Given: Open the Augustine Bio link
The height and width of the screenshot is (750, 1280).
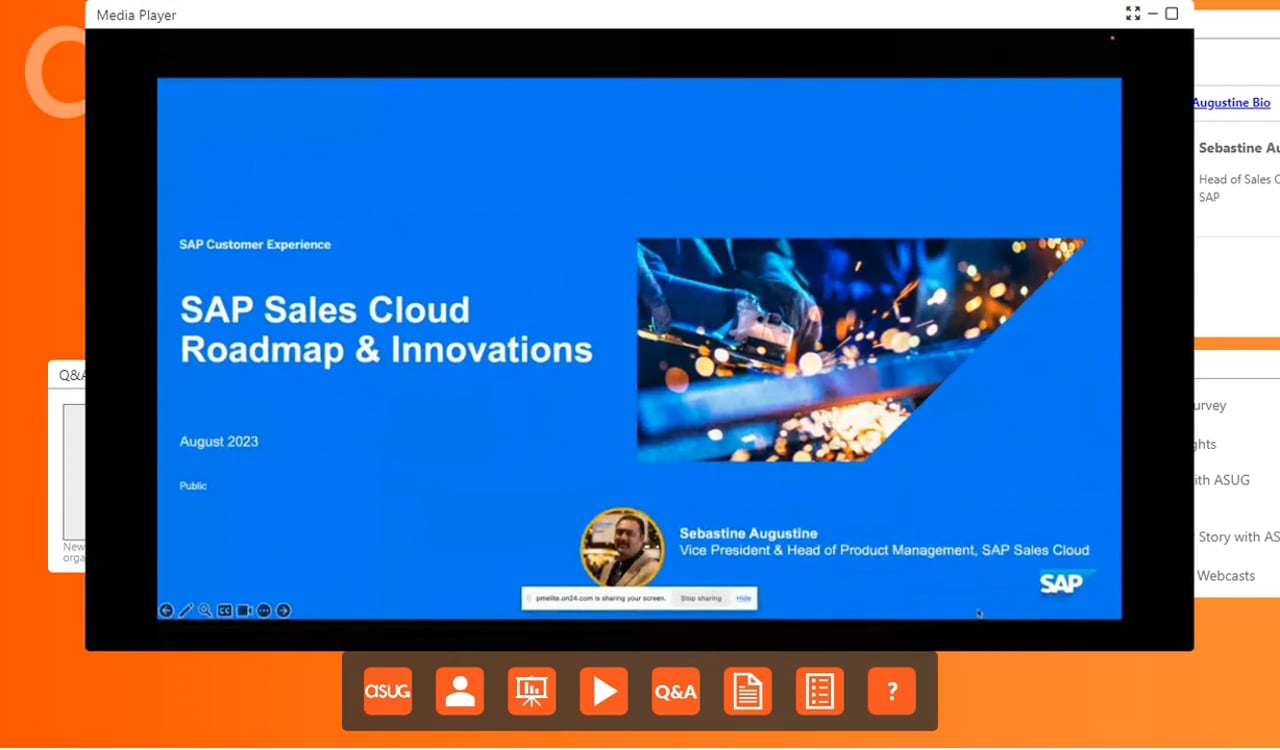Looking at the screenshot, I should pyautogui.click(x=1231, y=102).
